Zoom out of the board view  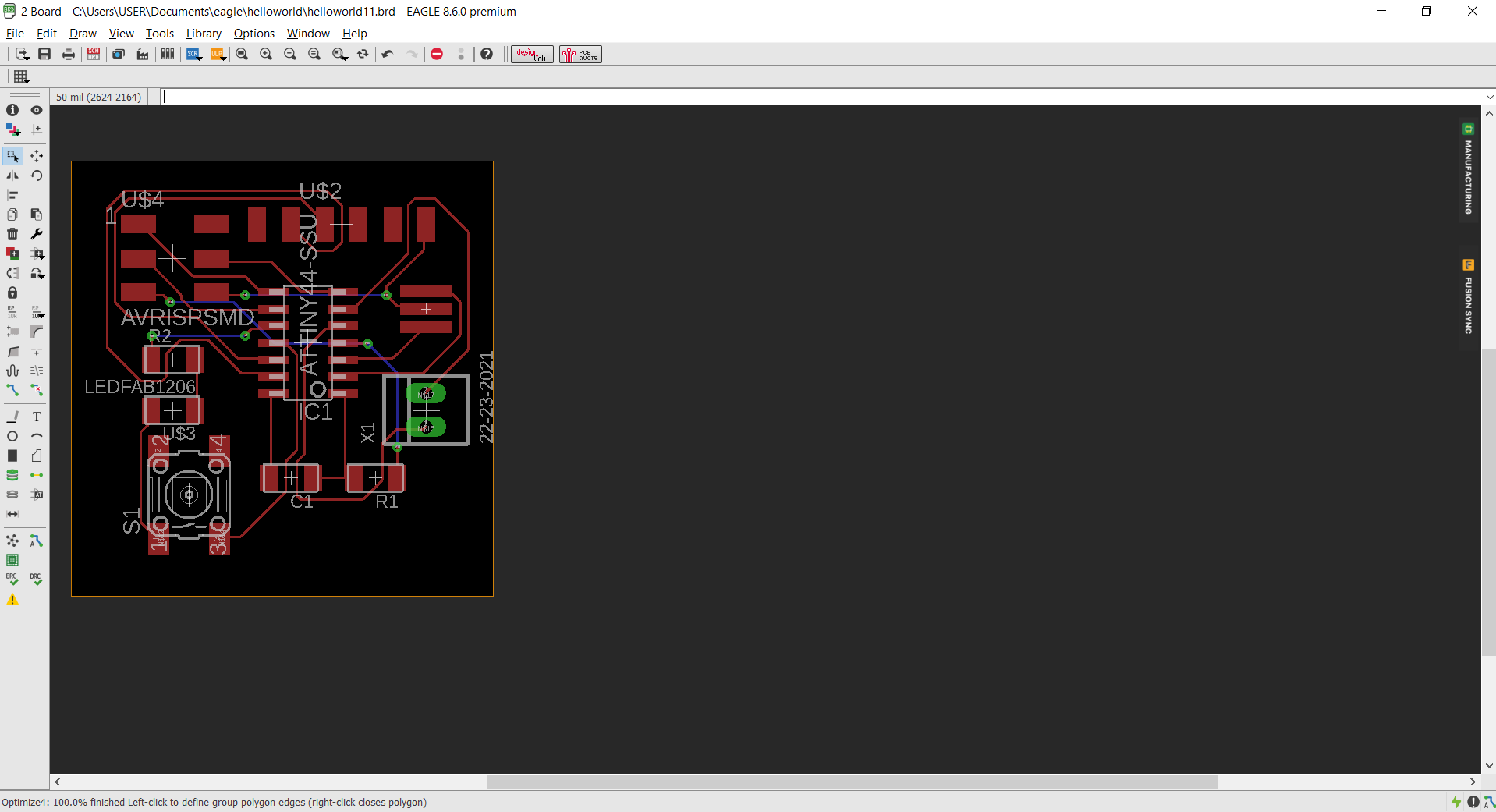point(290,54)
